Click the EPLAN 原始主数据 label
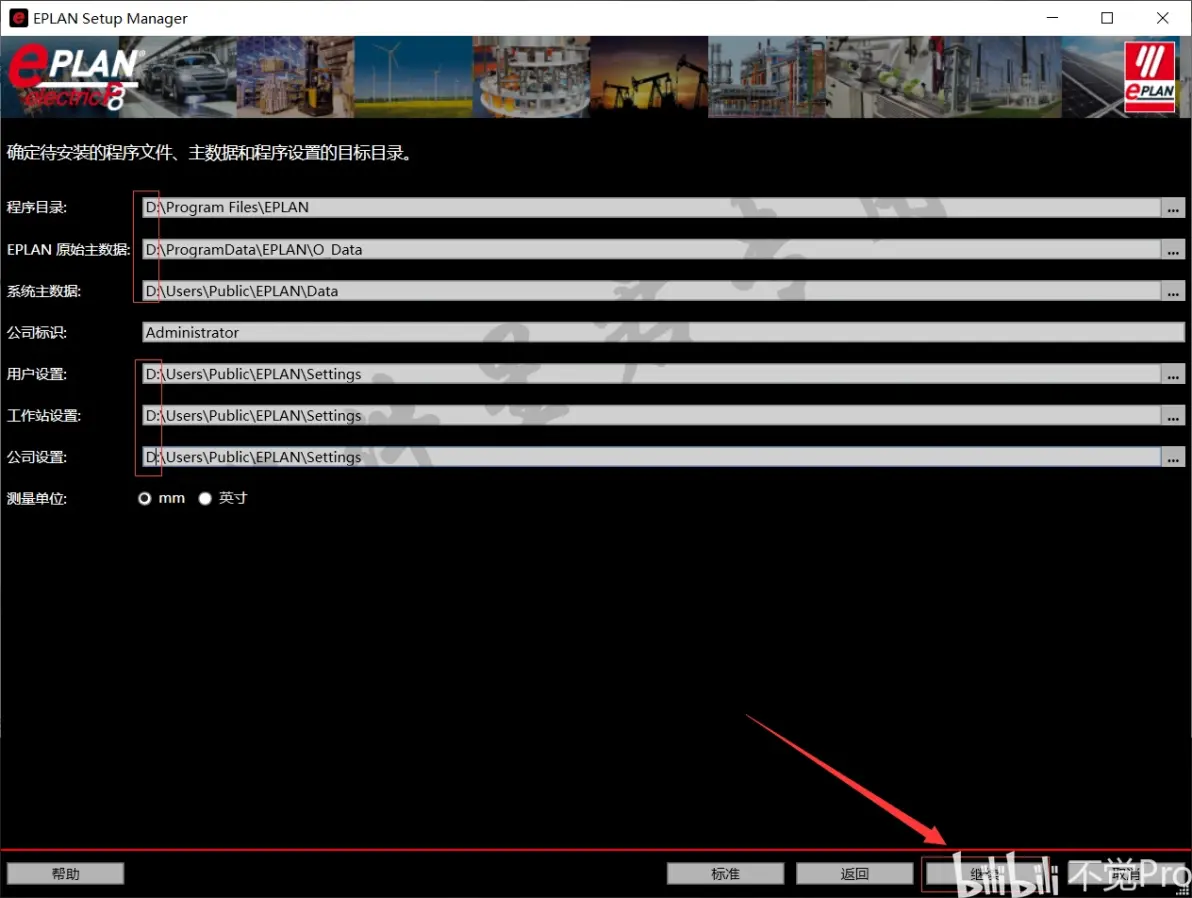This screenshot has width=1192, height=898. point(68,249)
